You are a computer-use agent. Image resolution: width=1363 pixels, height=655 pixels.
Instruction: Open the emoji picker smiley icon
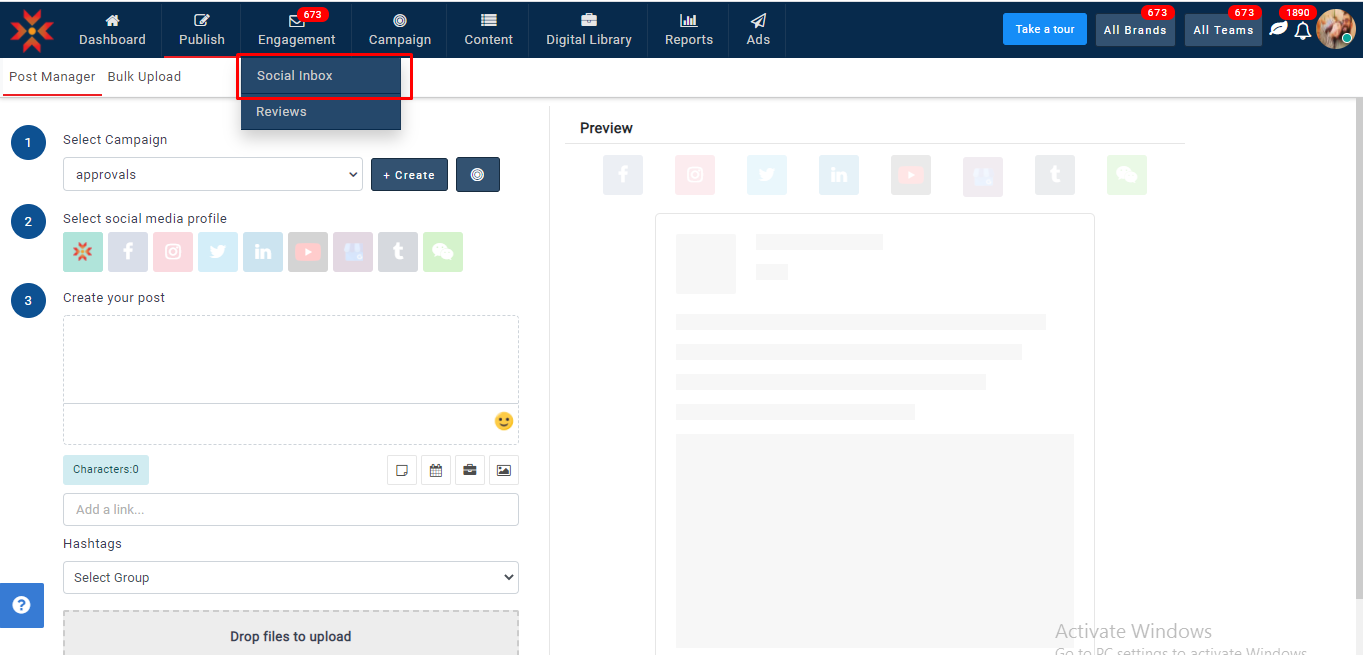coord(504,421)
